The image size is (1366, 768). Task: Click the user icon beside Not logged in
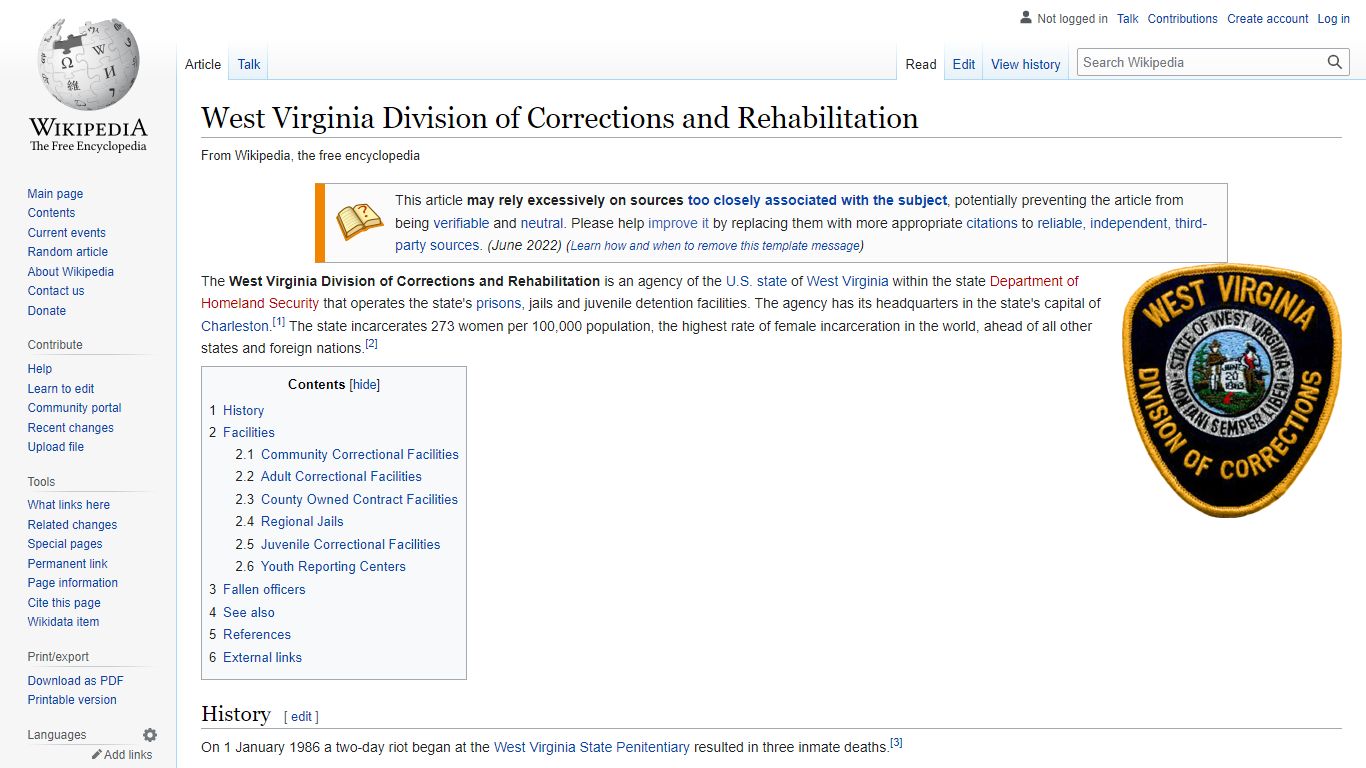click(x=1026, y=18)
